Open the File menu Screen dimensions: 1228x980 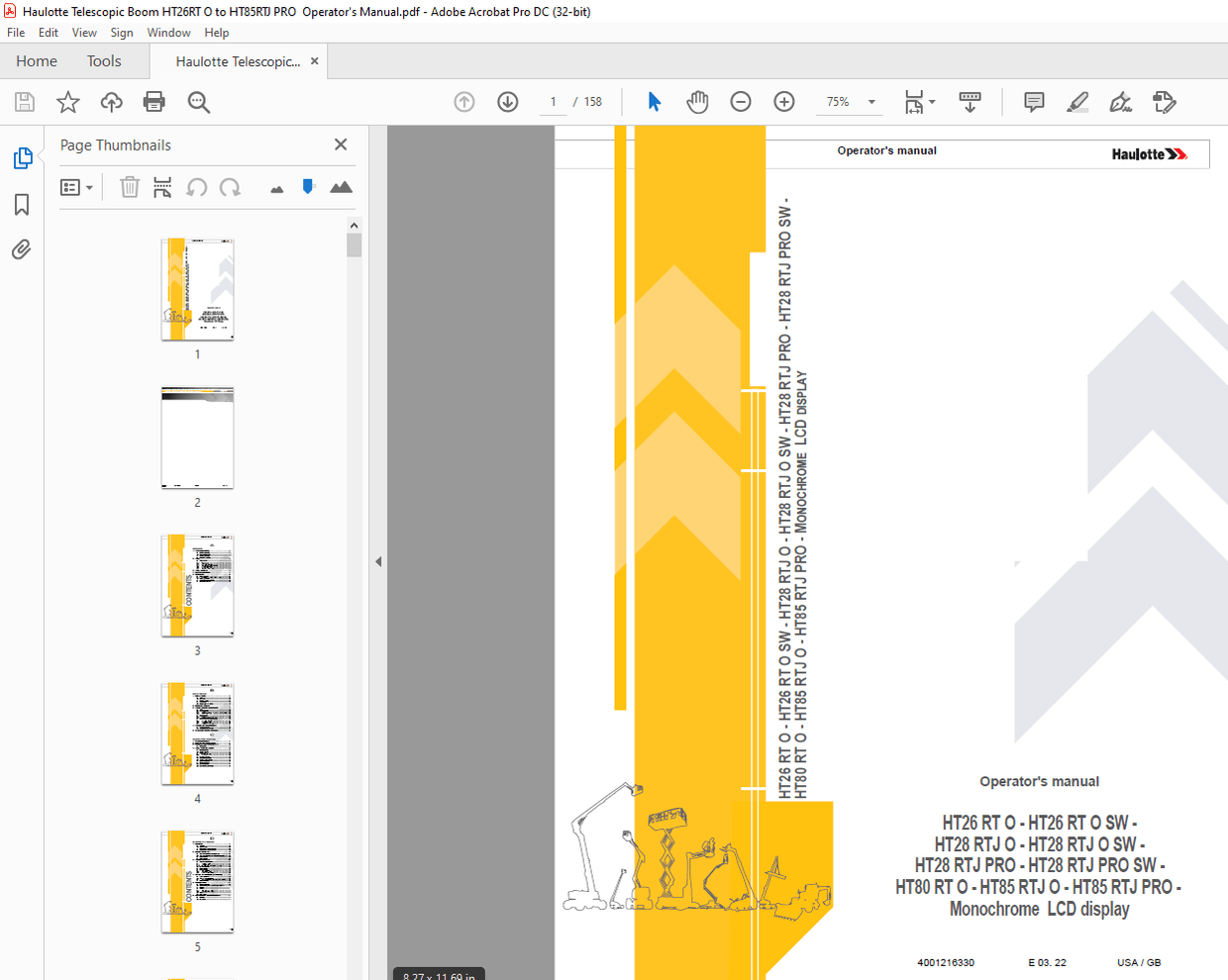[x=16, y=32]
